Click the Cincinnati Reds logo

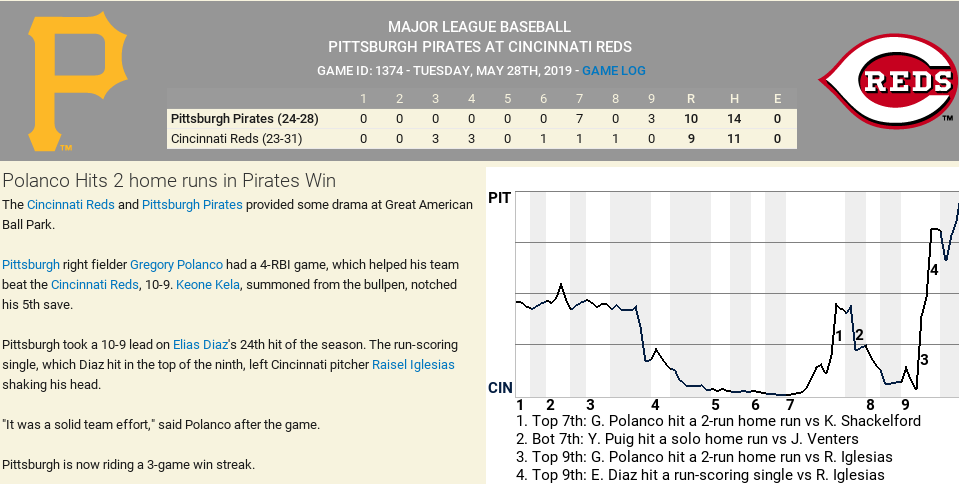click(887, 80)
